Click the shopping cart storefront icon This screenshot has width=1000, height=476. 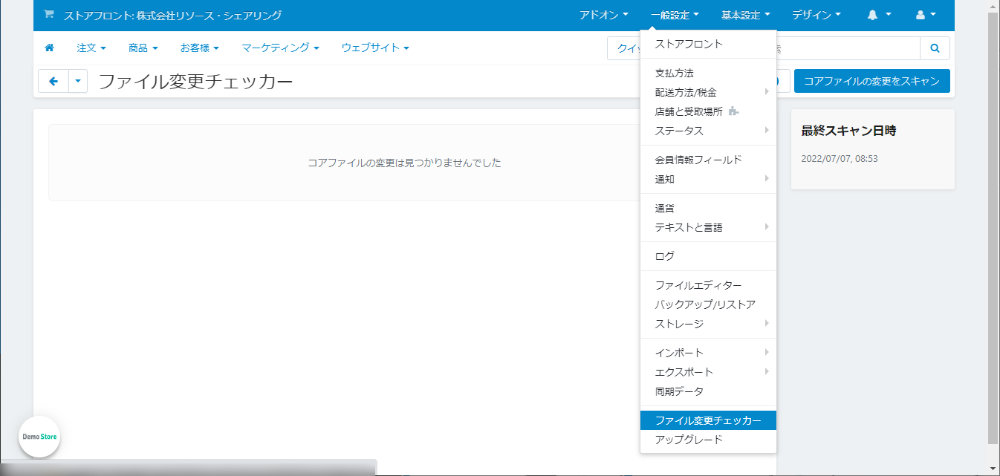(x=49, y=14)
